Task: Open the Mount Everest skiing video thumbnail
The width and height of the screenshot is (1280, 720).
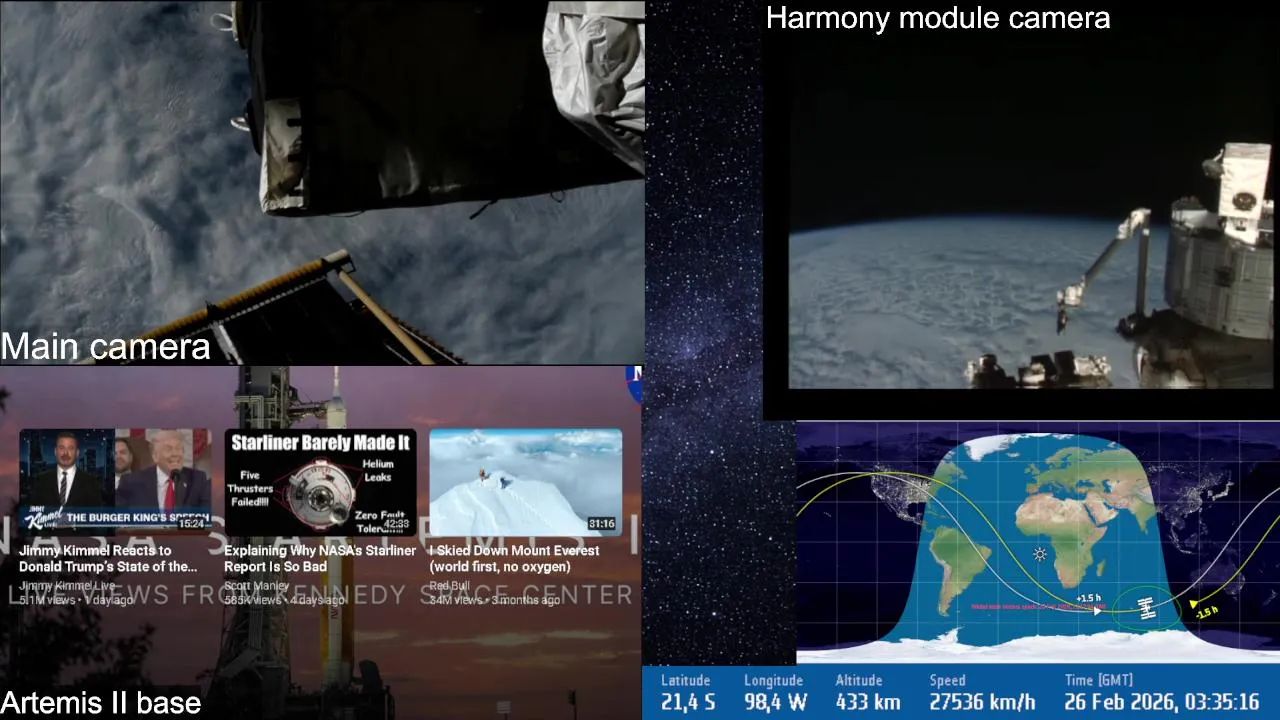Action: pyautogui.click(x=526, y=483)
